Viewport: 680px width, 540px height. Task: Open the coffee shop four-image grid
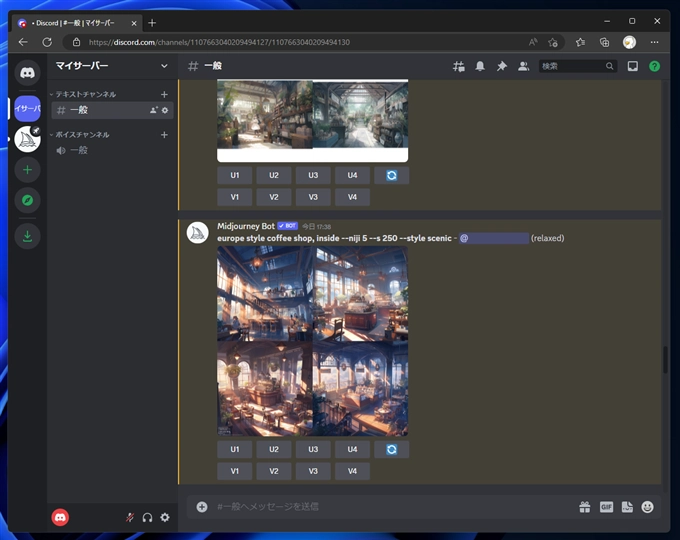pos(312,341)
